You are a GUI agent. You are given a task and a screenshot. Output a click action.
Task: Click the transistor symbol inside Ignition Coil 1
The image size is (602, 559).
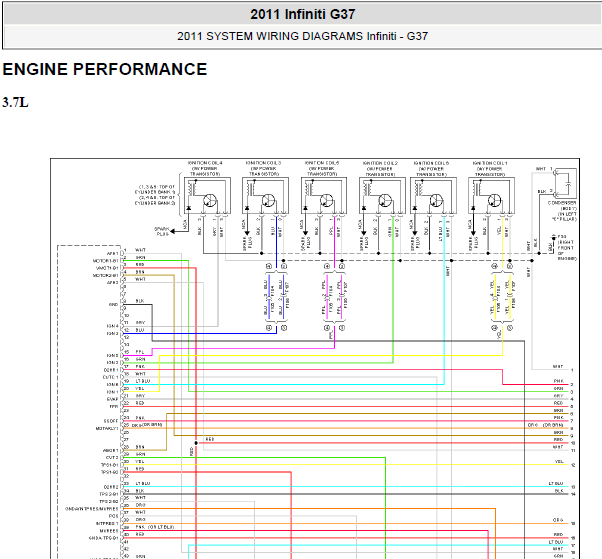coord(494,200)
